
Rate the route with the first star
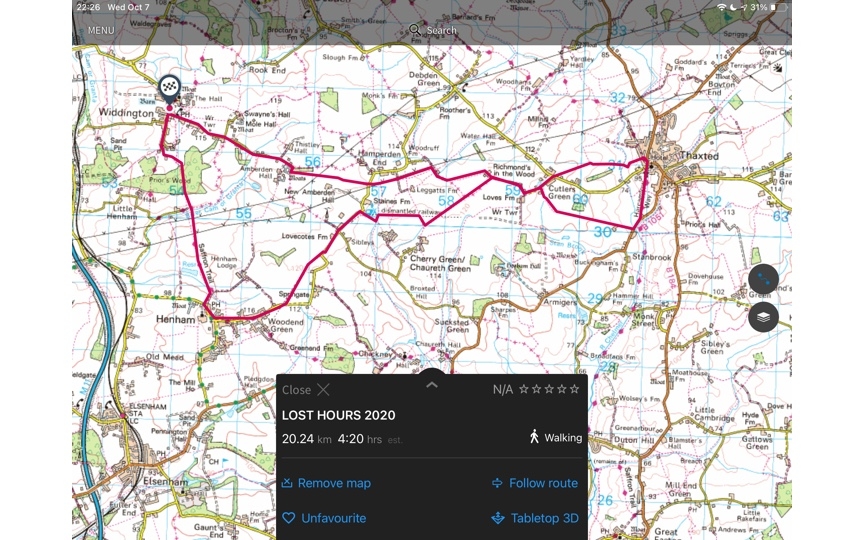(523, 389)
